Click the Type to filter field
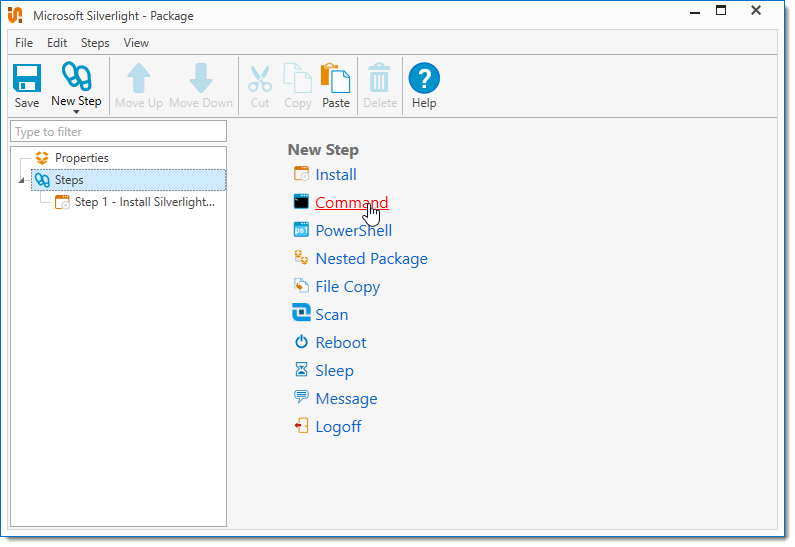The width and height of the screenshot is (795, 547). (118, 132)
